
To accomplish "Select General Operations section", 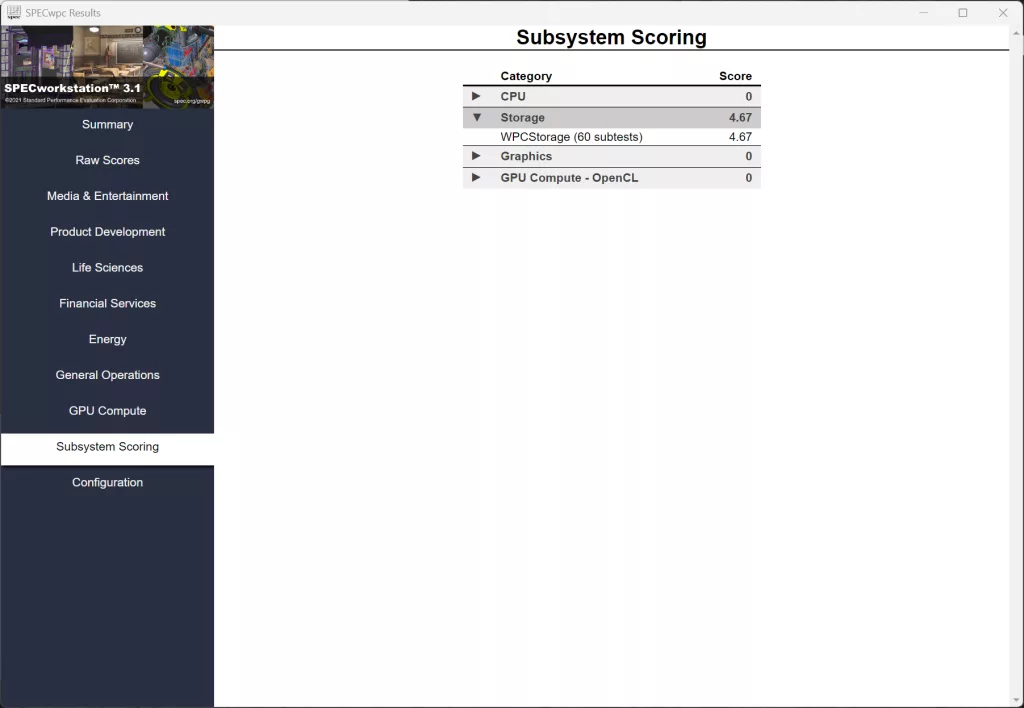I will (107, 375).
